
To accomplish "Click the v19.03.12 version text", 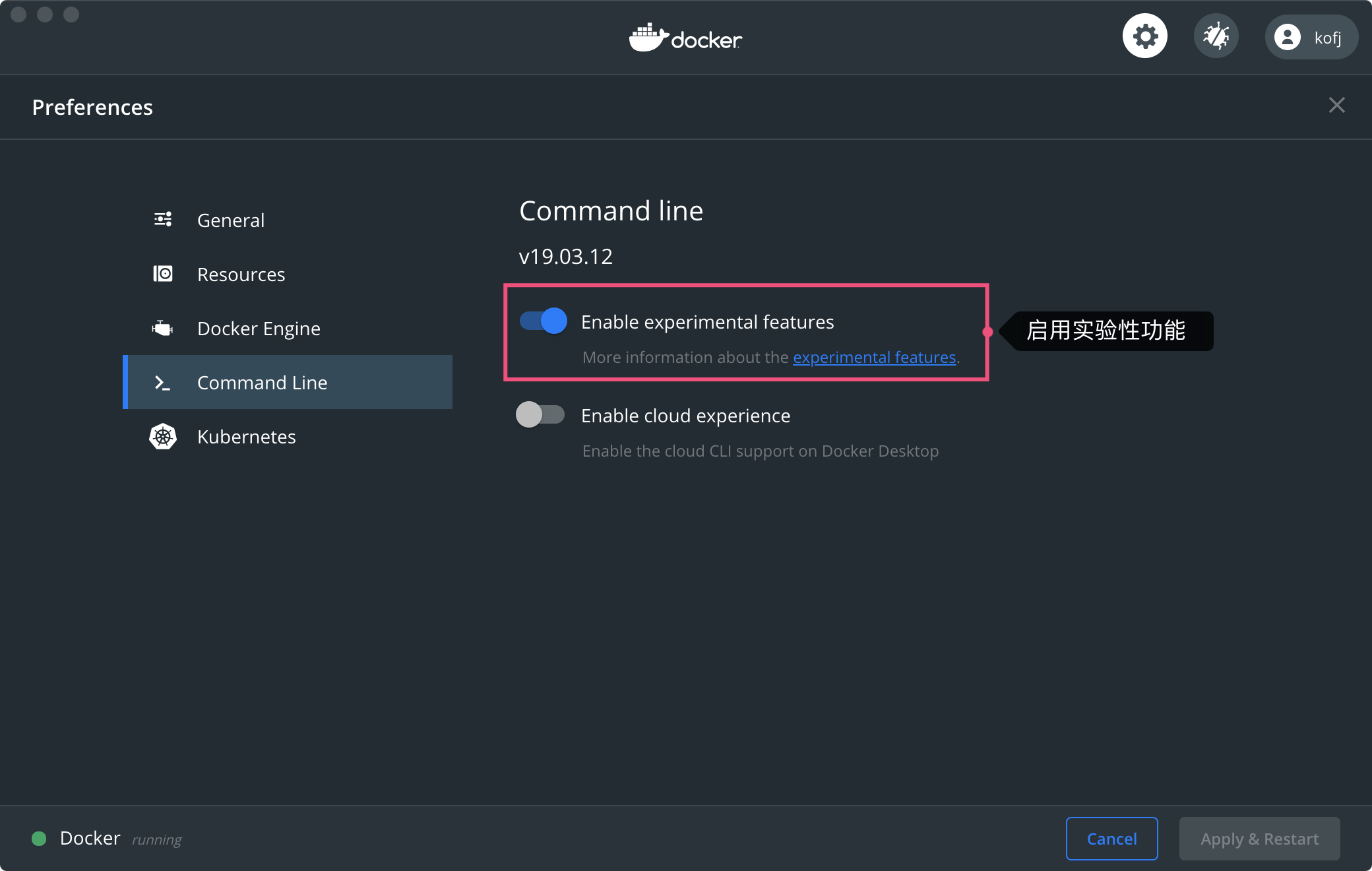I will 566,256.
